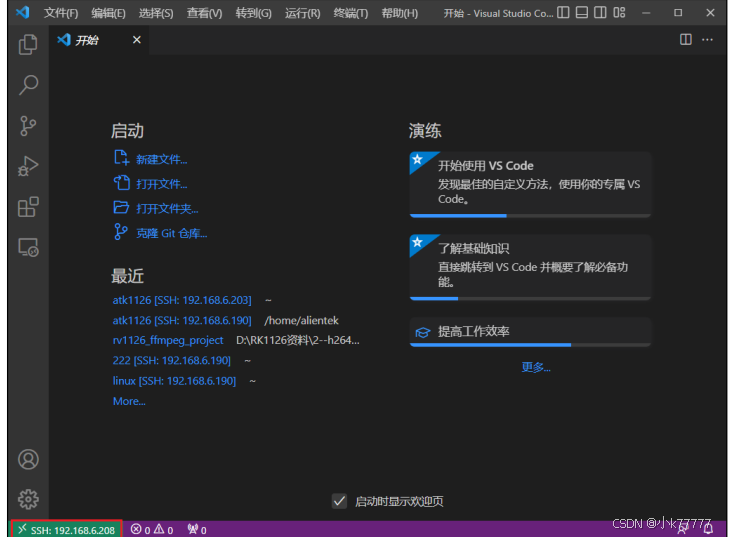Open the 转到(G) menu
This screenshot has width=729, height=537.
(x=253, y=13)
